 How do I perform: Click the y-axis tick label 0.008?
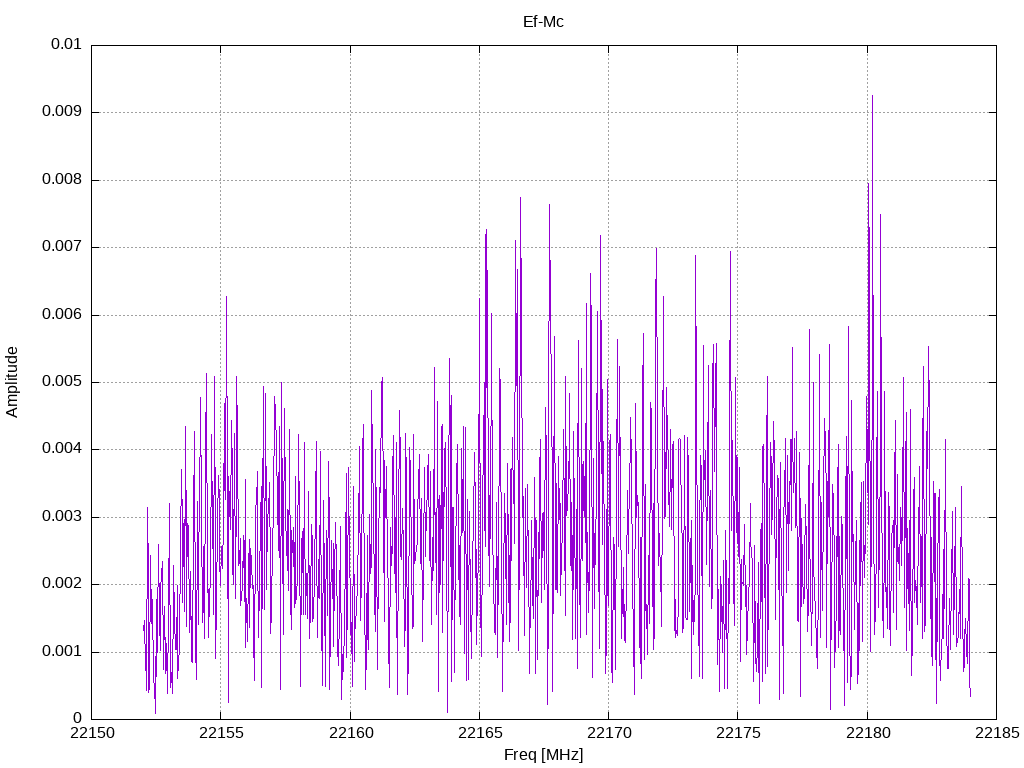62,179
